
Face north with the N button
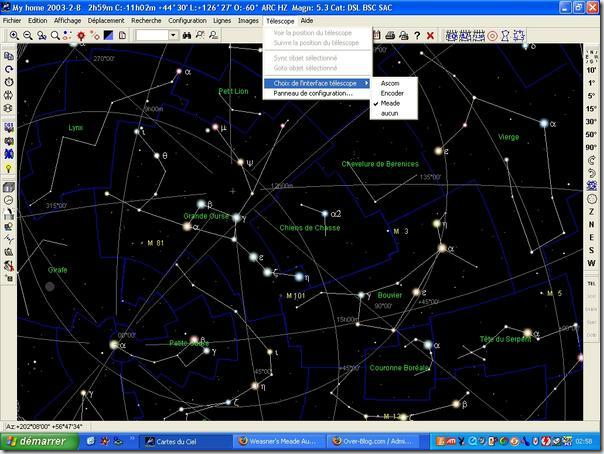tap(591, 224)
